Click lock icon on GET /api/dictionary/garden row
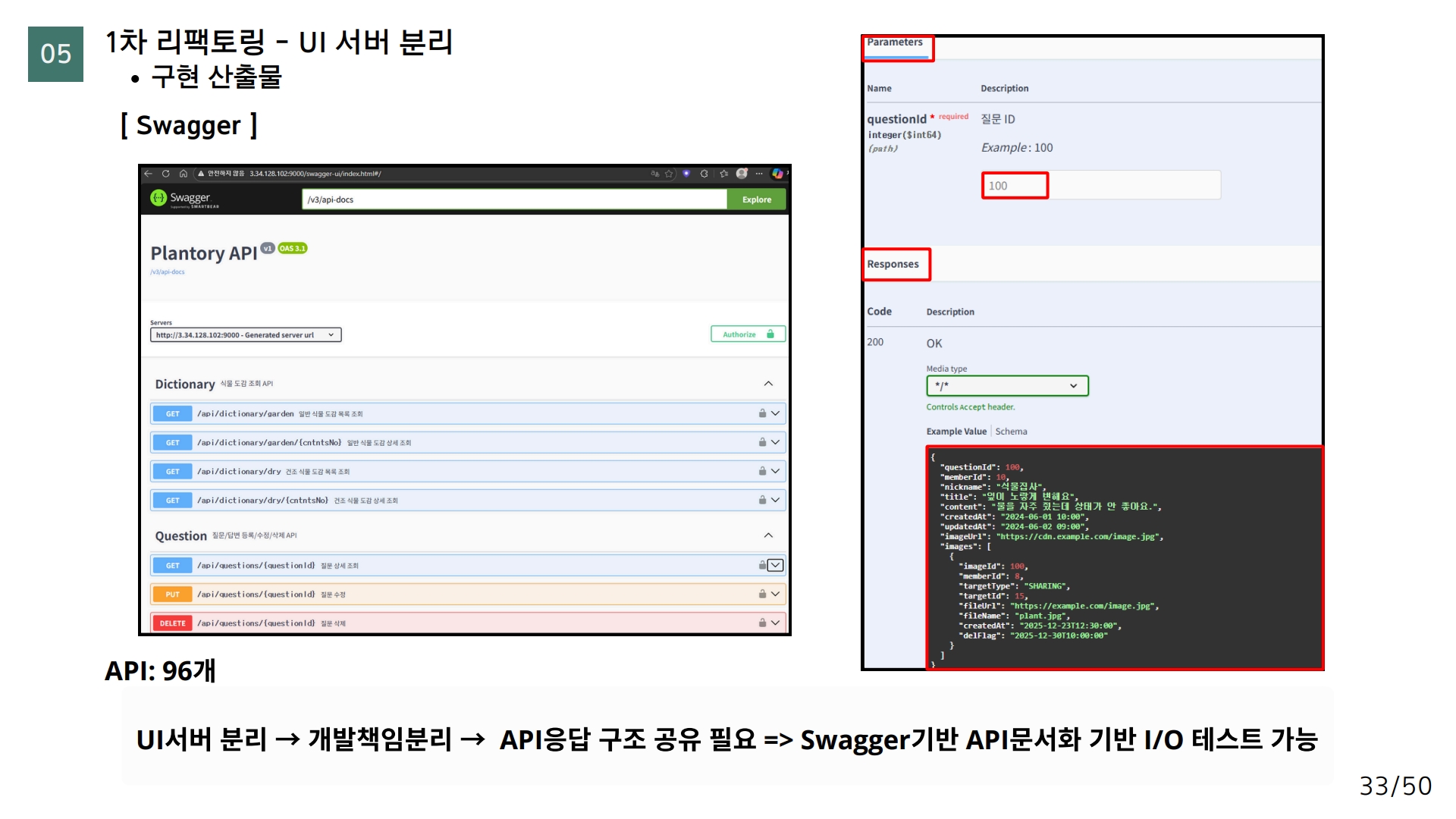The width and height of the screenshot is (1456, 819). [x=762, y=413]
